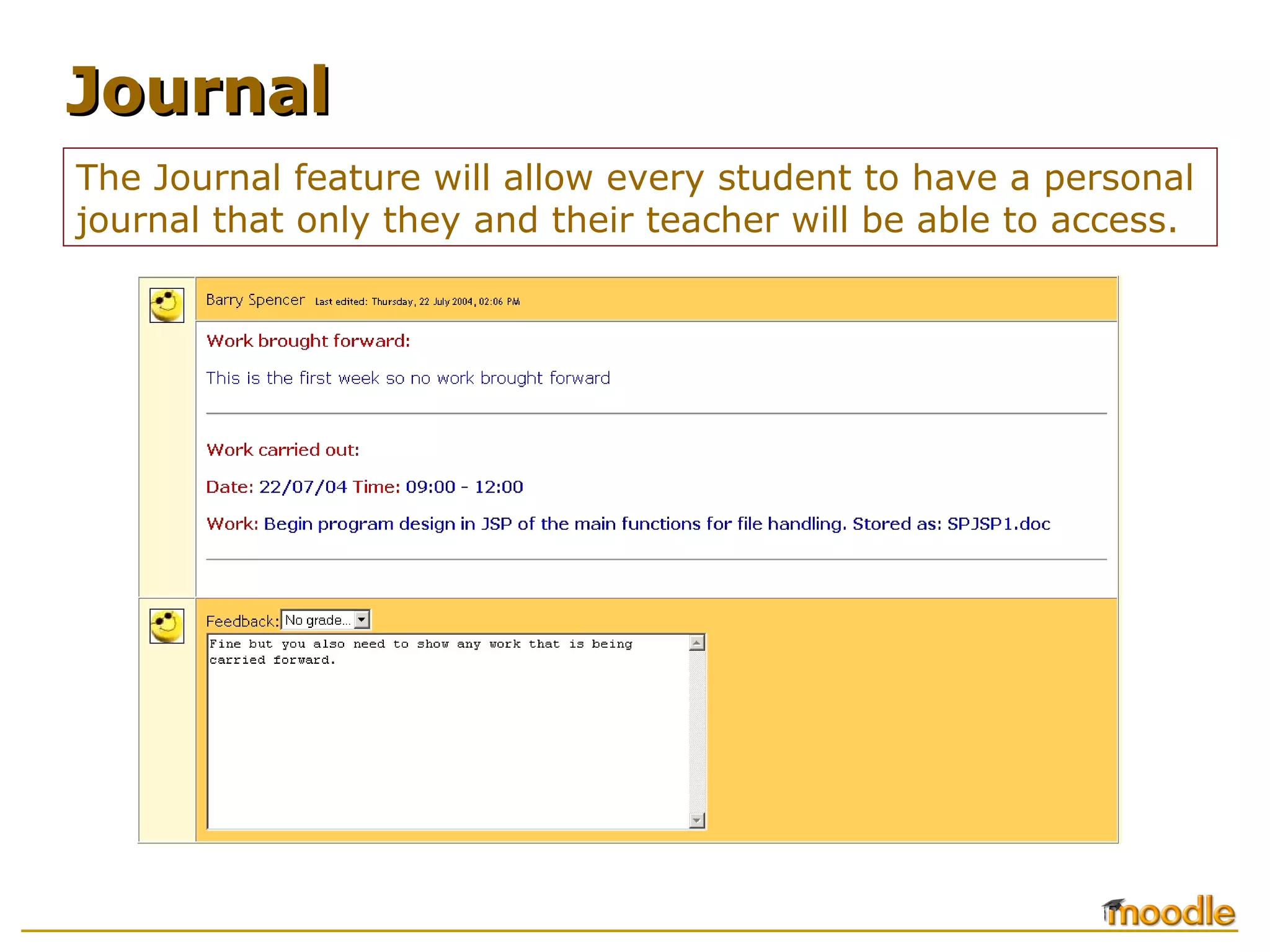Click the feedback scrollbar up arrow
Screen dimensions: 1270x952
pyautogui.click(x=697, y=643)
